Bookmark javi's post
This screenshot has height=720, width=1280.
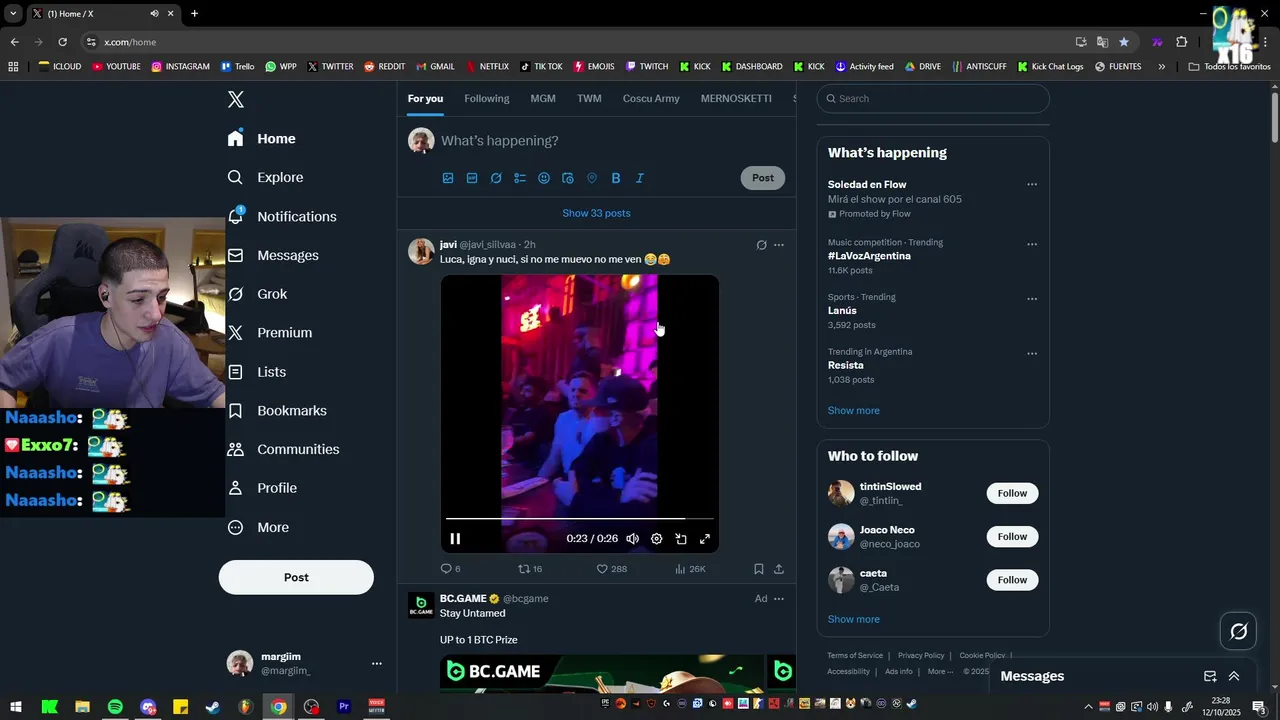[759, 569]
